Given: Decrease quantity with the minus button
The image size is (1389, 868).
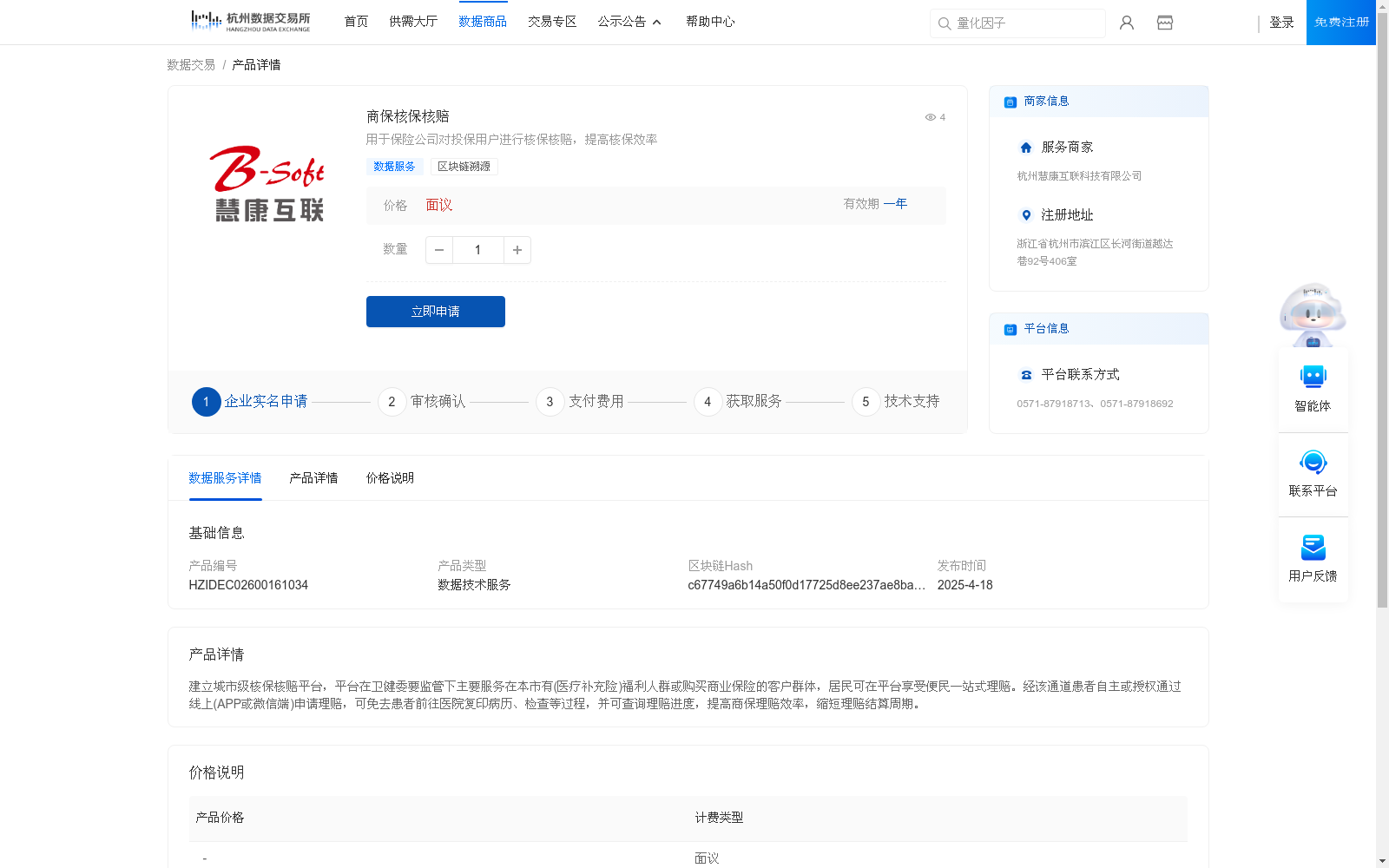Looking at the screenshot, I should (439, 250).
